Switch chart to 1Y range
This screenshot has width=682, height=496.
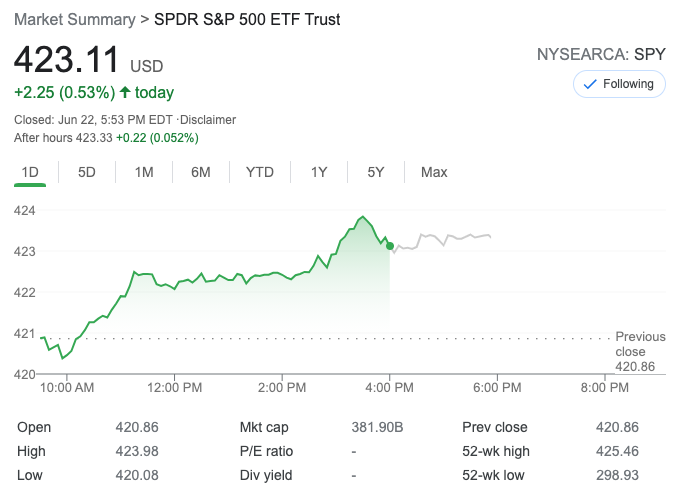319,172
